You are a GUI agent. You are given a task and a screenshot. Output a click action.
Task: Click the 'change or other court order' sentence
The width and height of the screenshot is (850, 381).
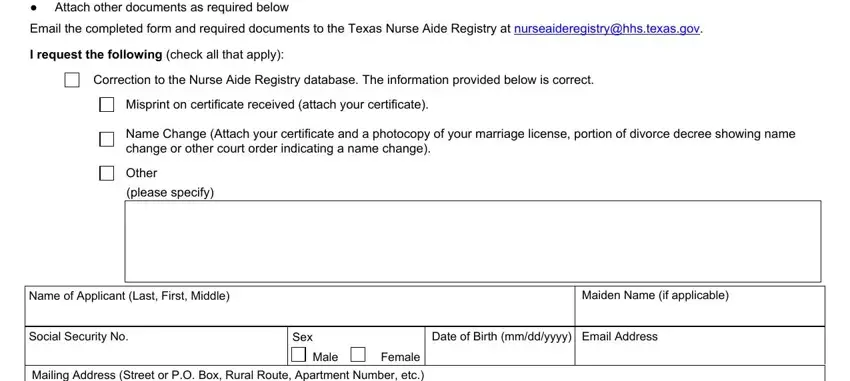(278, 148)
